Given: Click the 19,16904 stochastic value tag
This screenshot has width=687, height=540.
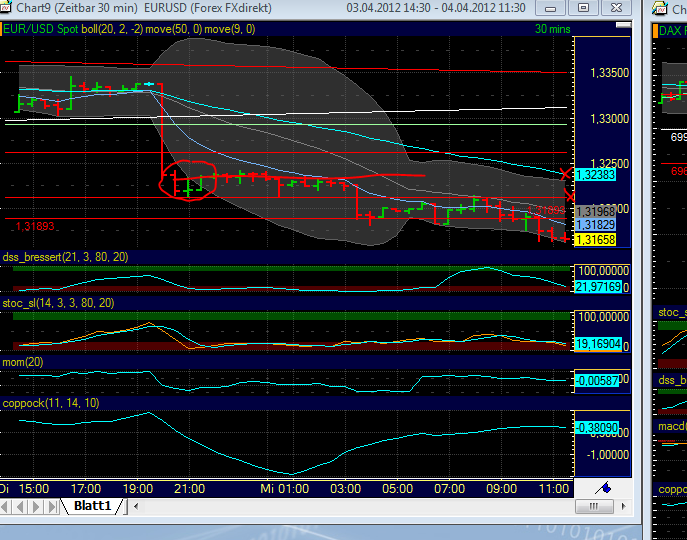Looking at the screenshot, I should click(x=598, y=344).
